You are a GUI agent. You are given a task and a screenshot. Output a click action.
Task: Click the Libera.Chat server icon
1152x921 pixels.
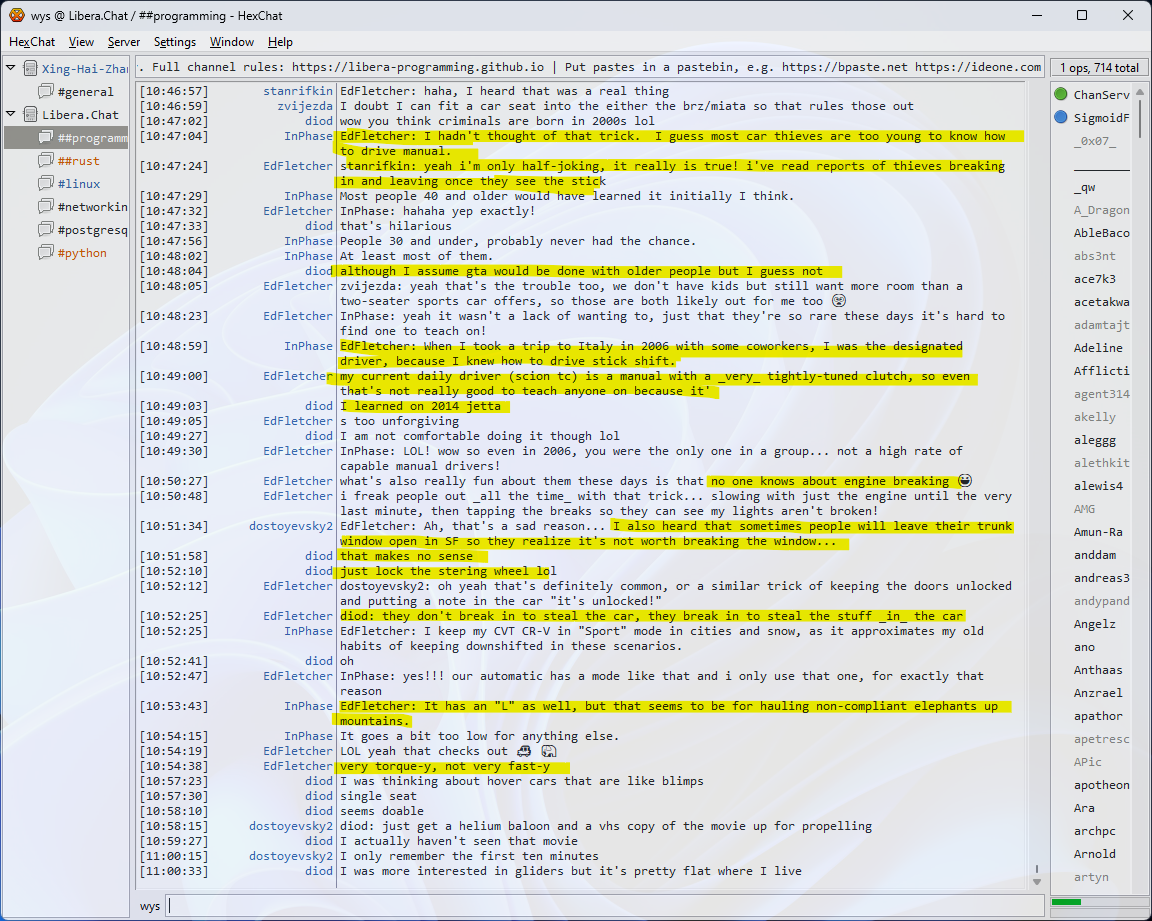click(x=30, y=115)
